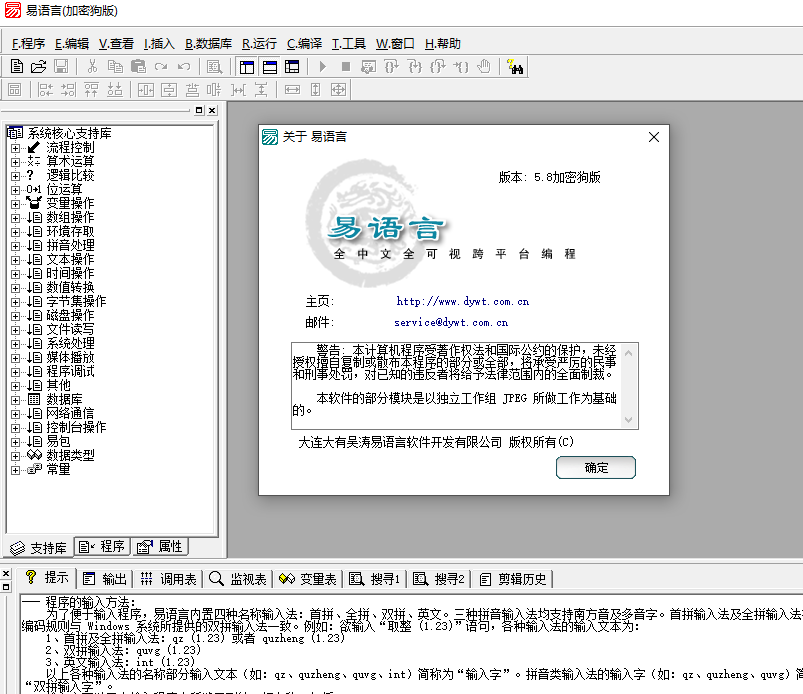Switch to the 输出 bottom tab
Image resolution: width=803 pixels, height=694 pixels.
click(105, 579)
